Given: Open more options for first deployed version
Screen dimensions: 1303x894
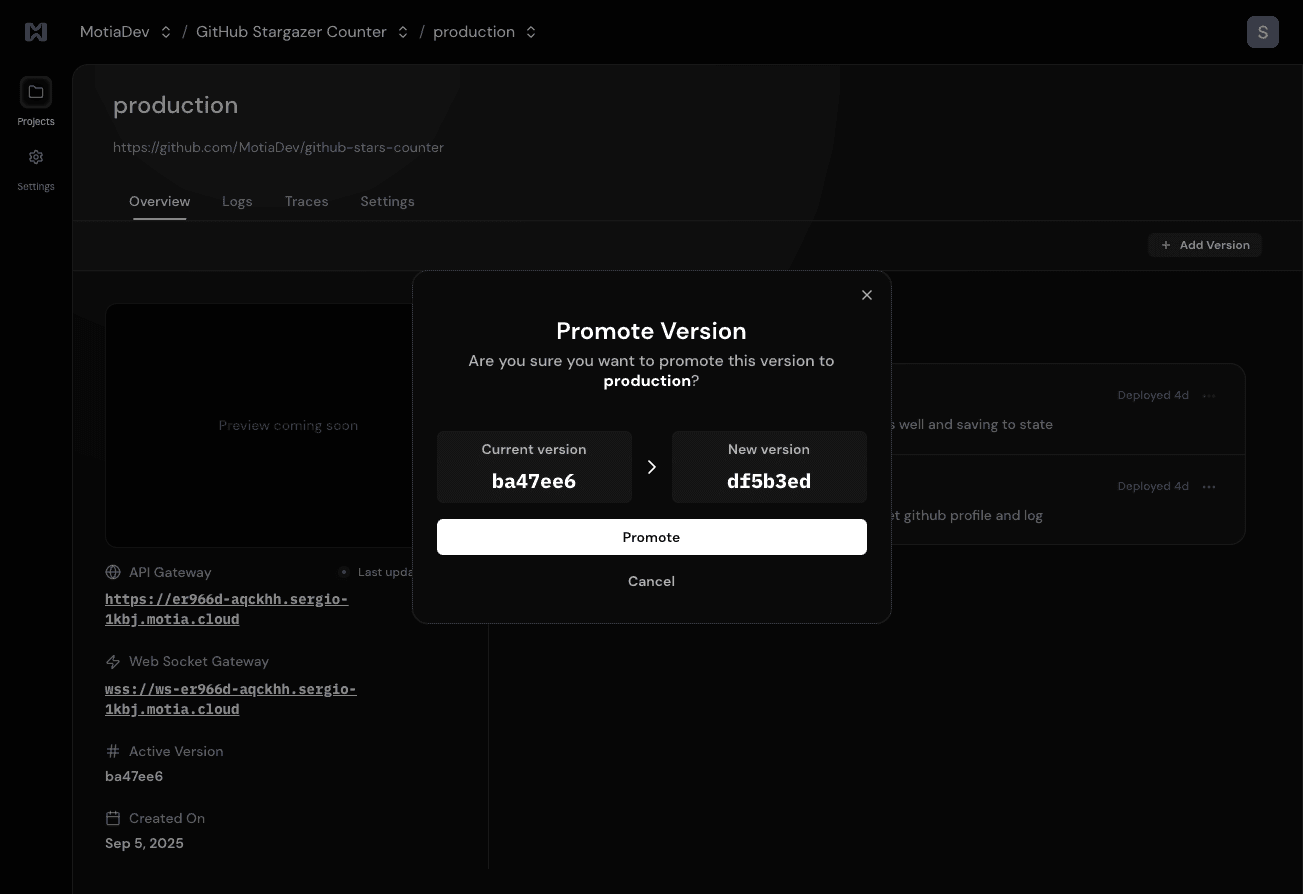Looking at the screenshot, I should click(1209, 396).
